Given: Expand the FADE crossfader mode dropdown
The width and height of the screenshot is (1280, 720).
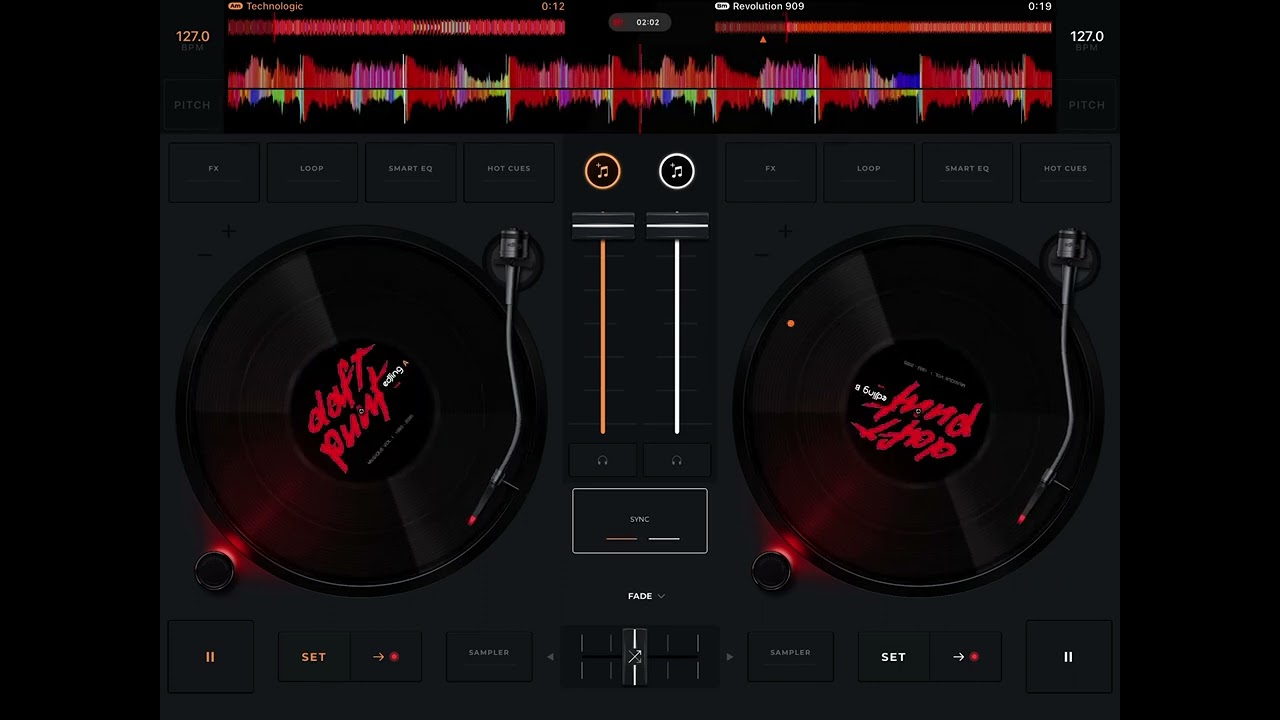Looking at the screenshot, I should click(646, 596).
